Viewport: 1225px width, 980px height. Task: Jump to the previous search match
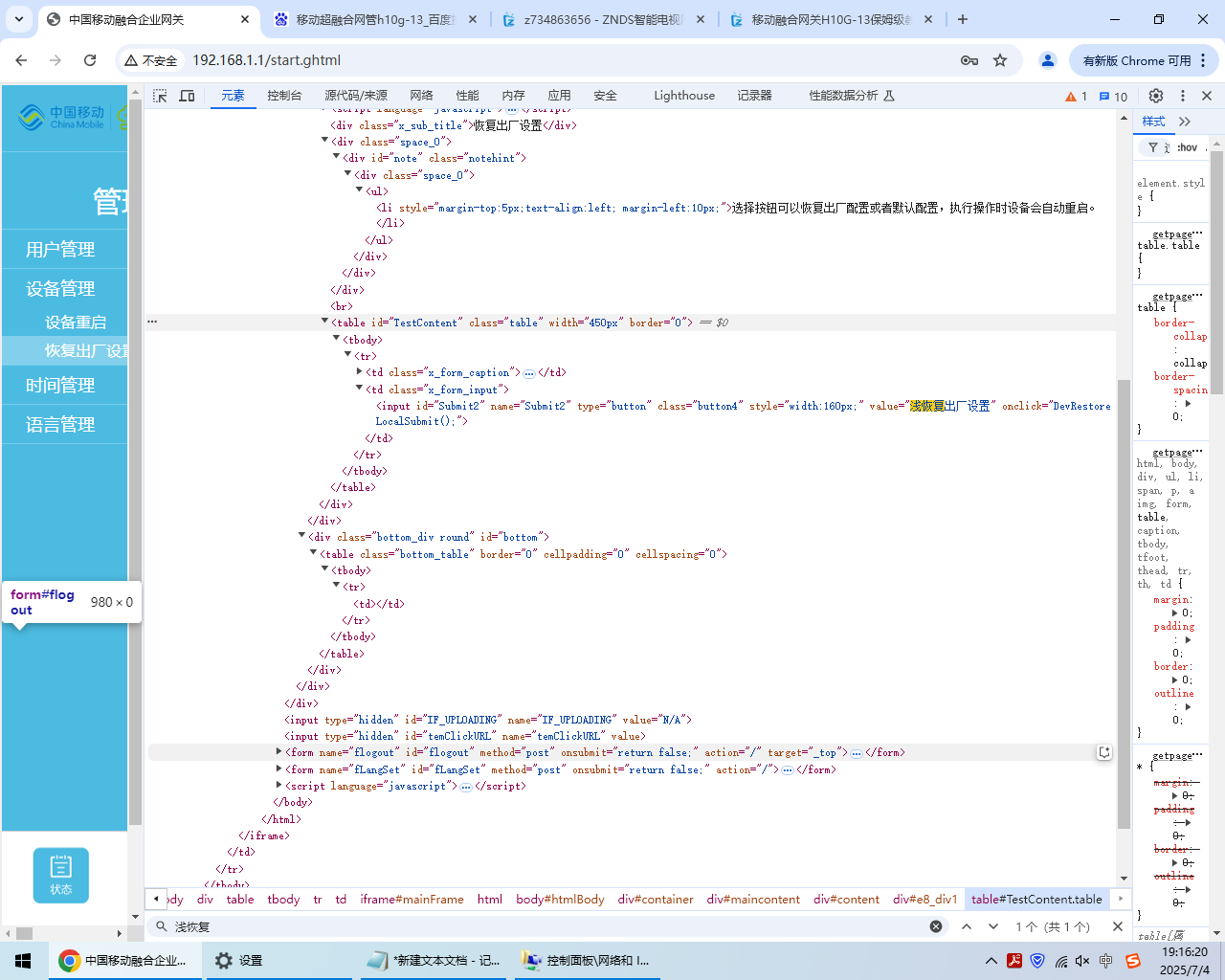coord(967,926)
